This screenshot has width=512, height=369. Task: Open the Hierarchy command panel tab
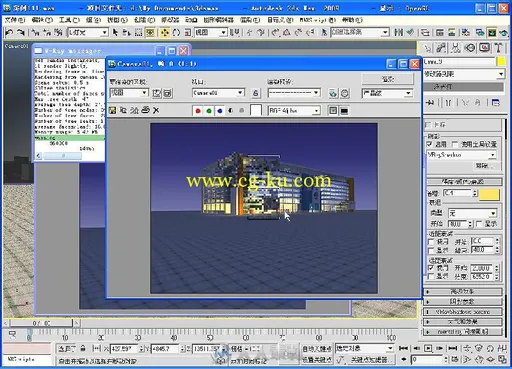point(455,48)
